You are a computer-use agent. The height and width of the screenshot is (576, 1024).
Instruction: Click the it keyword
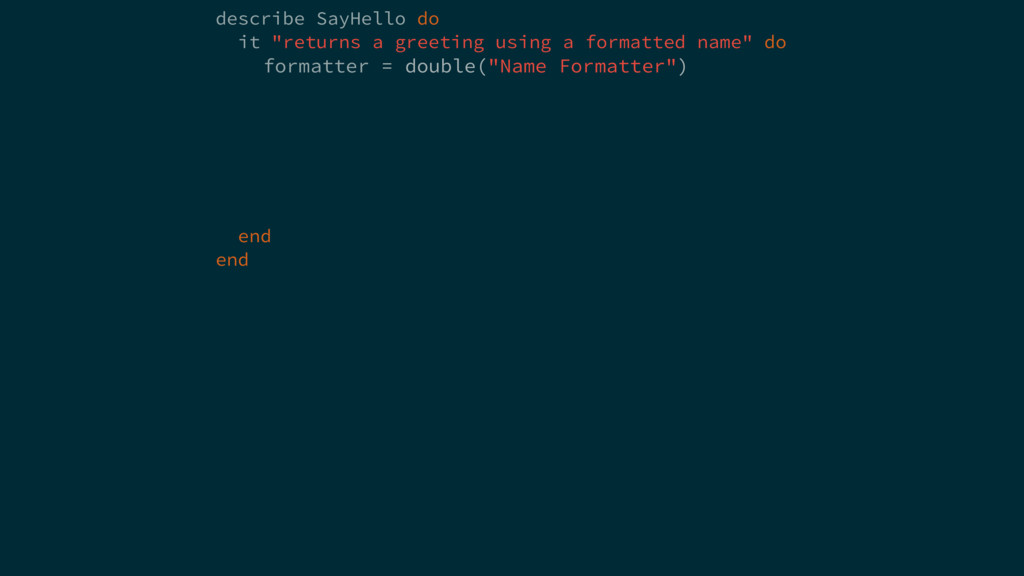pyautogui.click(x=249, y=42)
